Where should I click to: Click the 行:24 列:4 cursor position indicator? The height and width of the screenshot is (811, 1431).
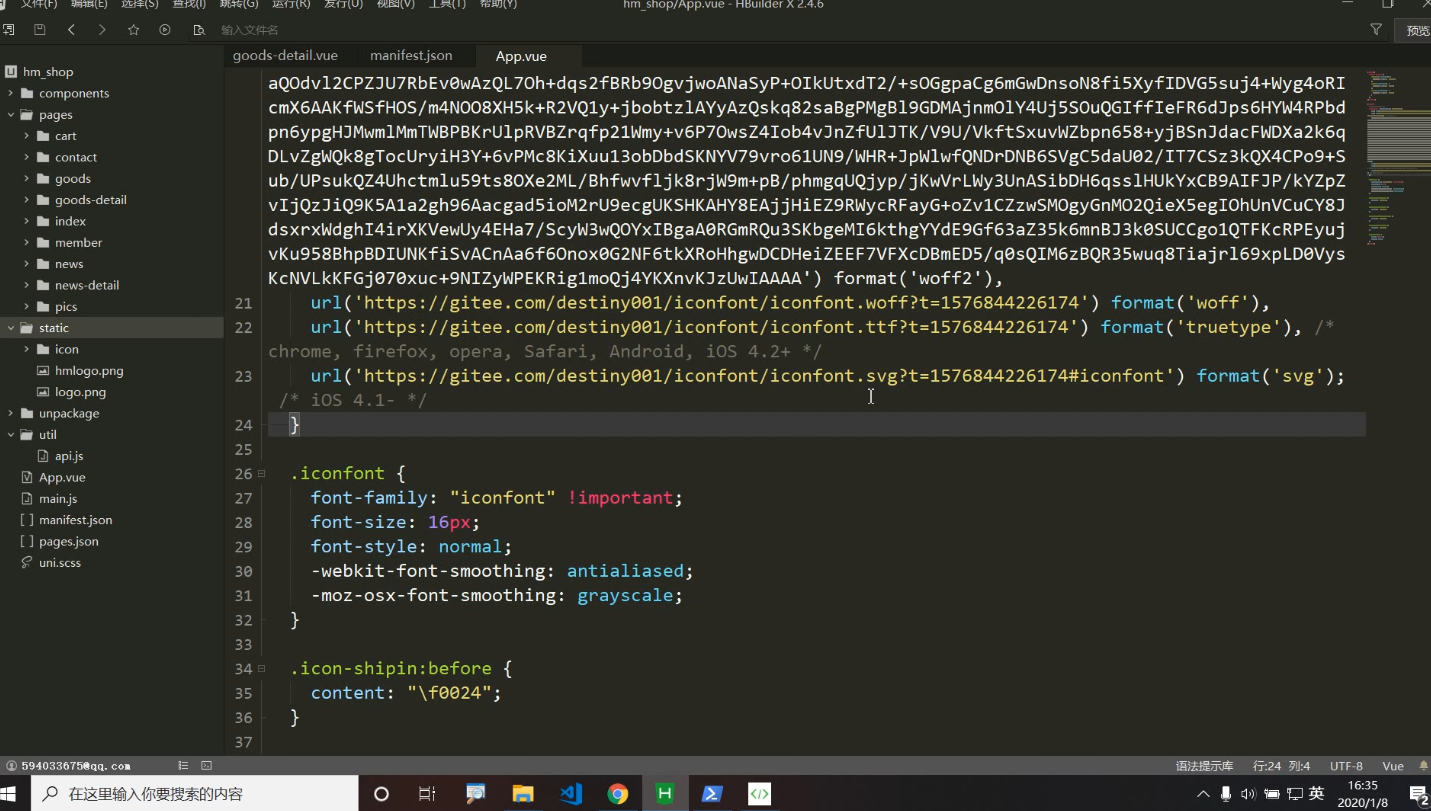(x=1282, y=766)
